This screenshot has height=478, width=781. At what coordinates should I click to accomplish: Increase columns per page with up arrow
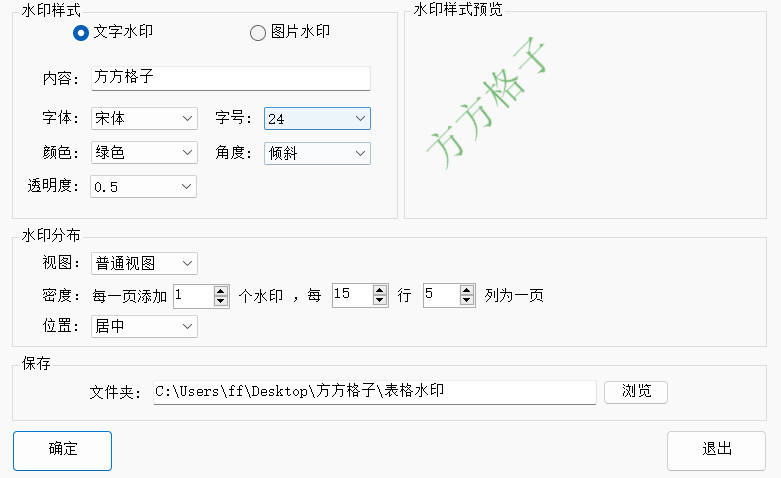[466, 290]
